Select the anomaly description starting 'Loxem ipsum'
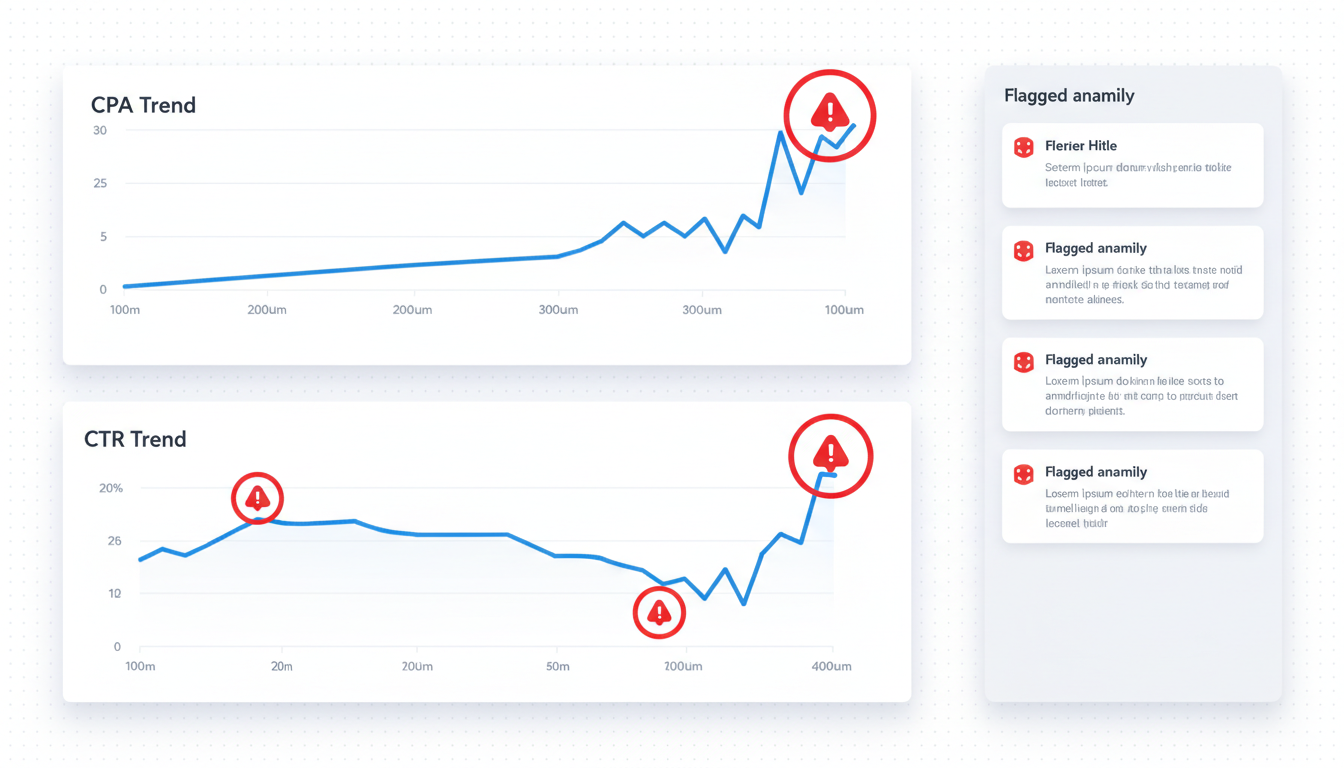The image size is (1344, 768). [x=1141, y=396]
